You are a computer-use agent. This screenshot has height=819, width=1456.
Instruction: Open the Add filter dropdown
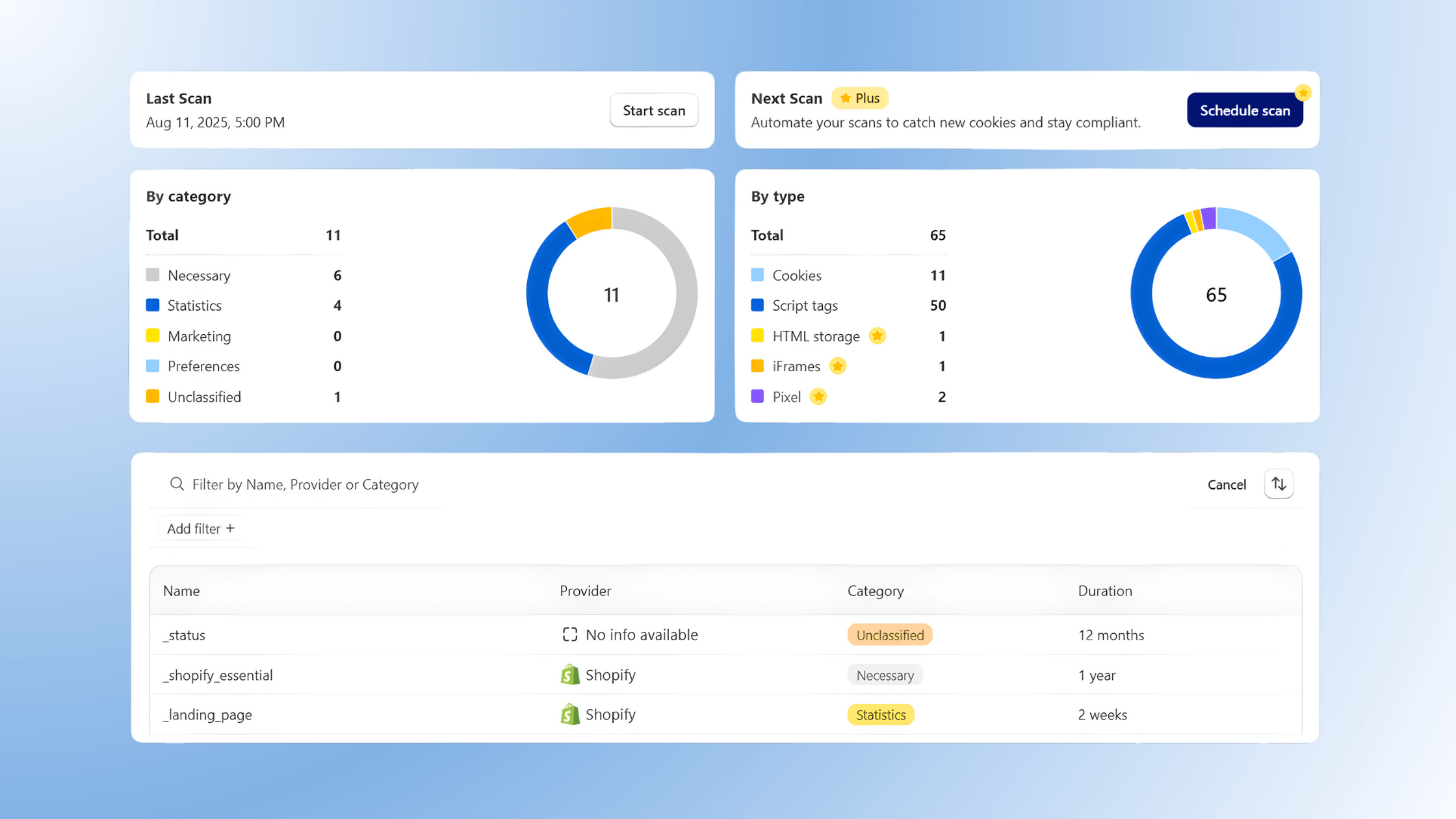pyautogui.click(x=200, y=528)
